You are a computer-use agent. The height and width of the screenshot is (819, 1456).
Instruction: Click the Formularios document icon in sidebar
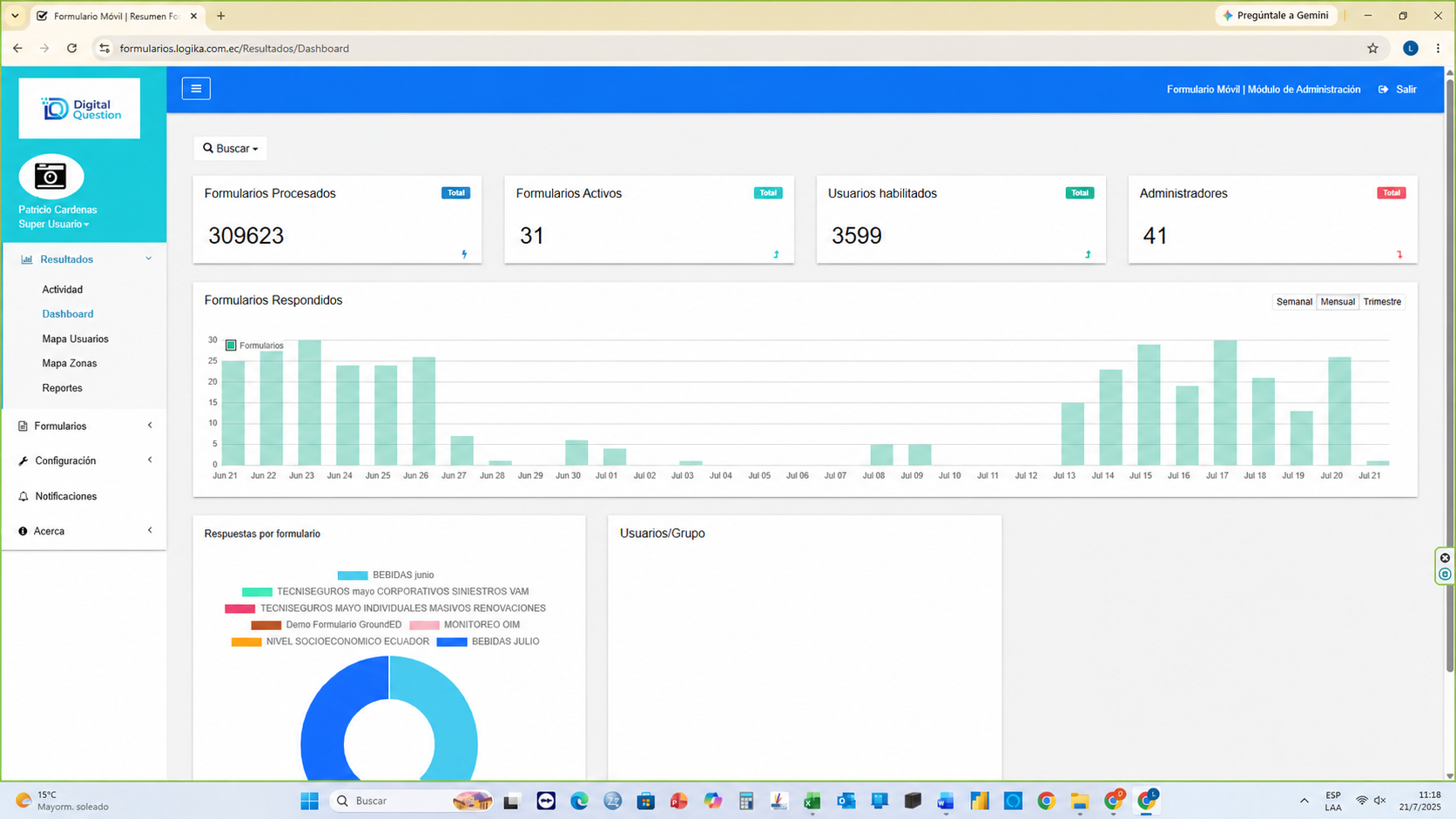23,426
